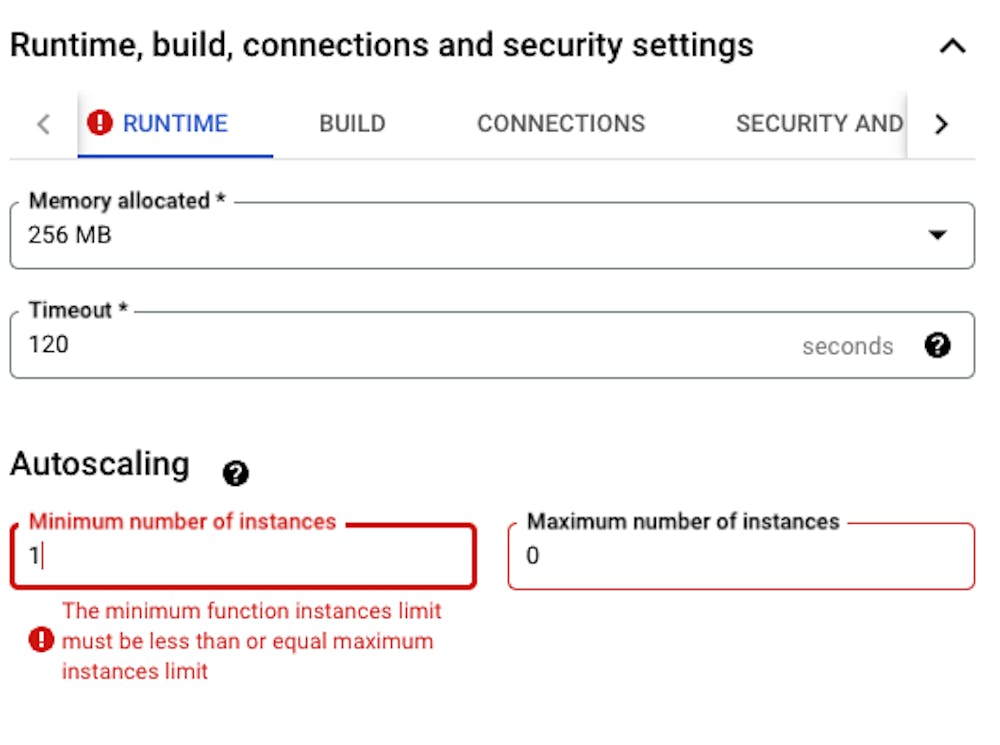Click the seconds unit label
1000x745 pixels.
(848, 346)
